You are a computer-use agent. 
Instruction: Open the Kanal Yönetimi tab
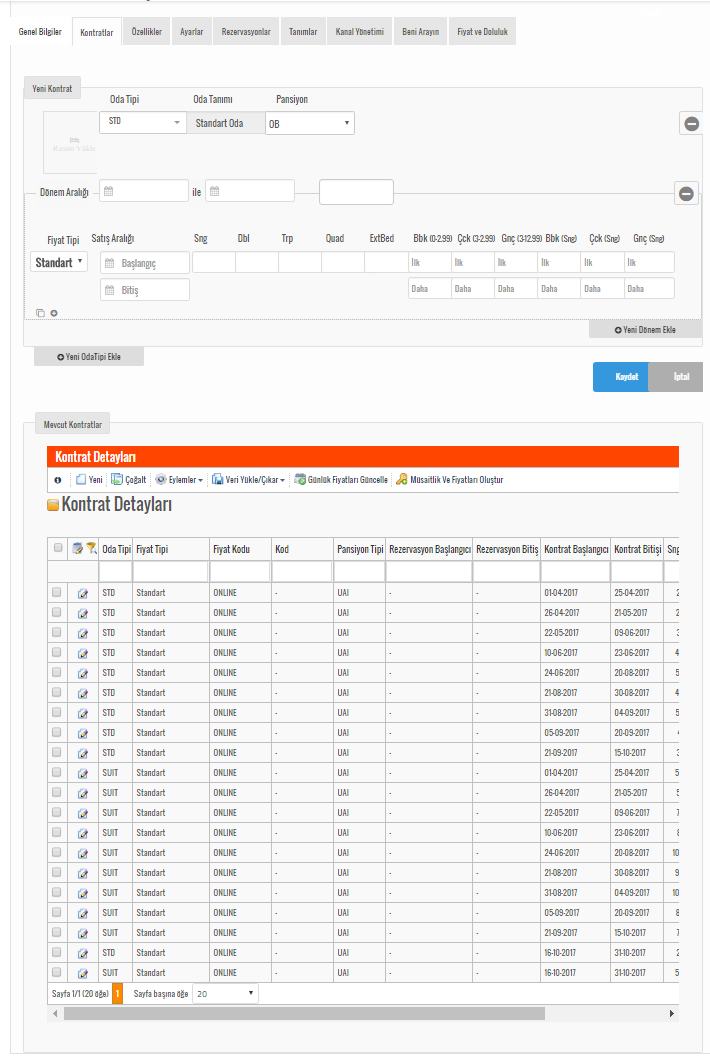(x=359, y=32)
